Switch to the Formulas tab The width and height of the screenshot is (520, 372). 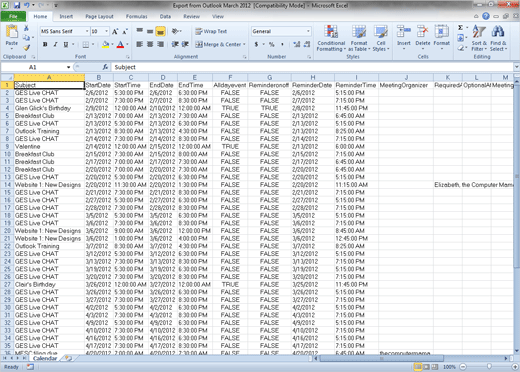tap(136, 16)
